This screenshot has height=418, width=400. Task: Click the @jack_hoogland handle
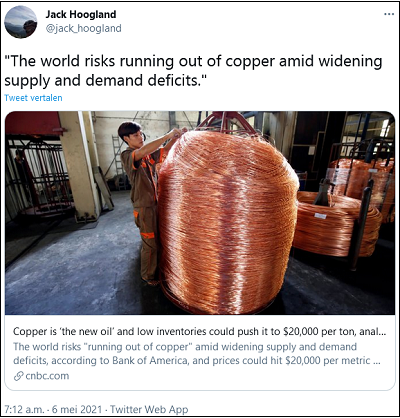(x=83, y=29)
